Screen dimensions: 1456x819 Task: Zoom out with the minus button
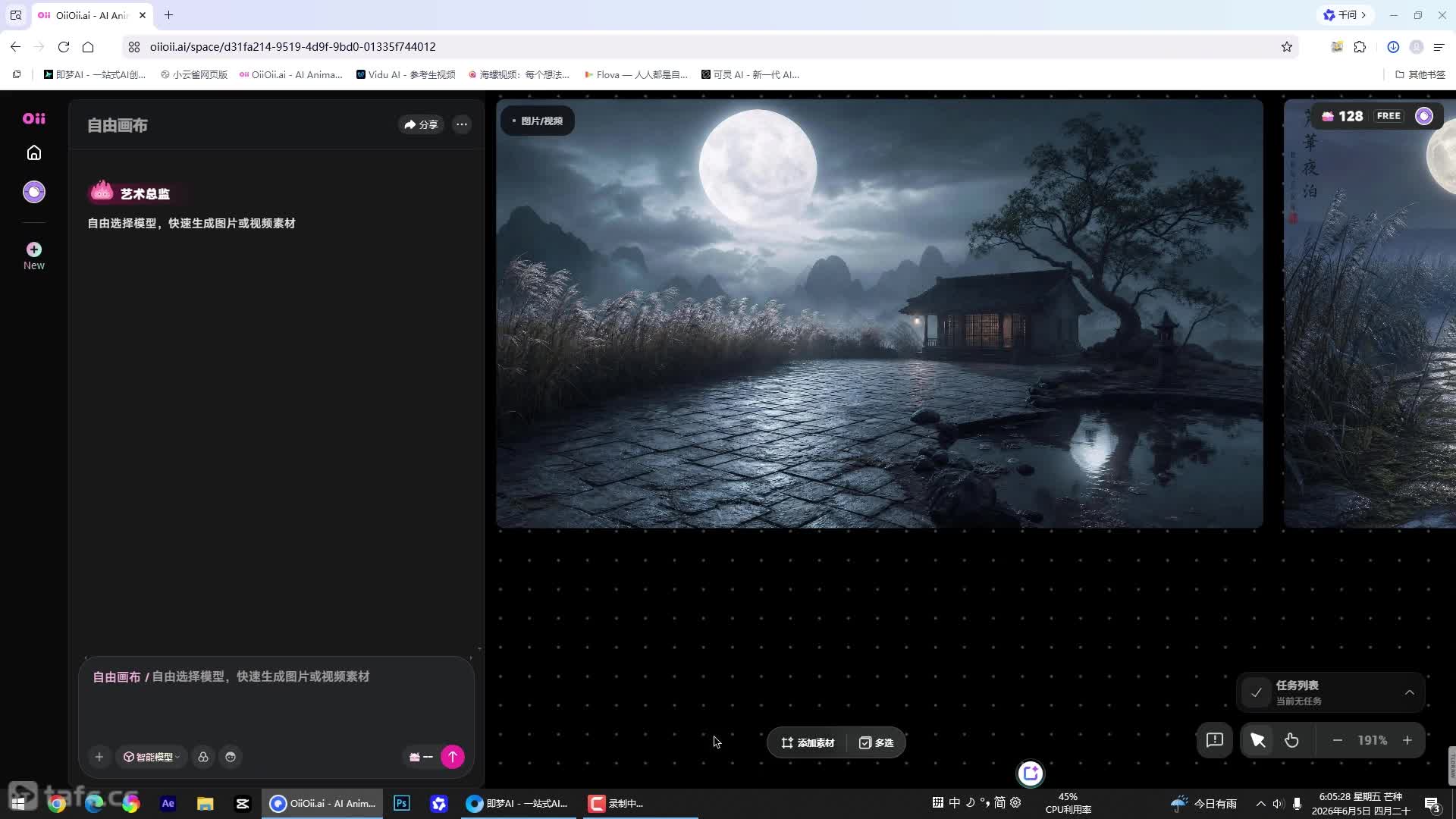pos(1338,740)
